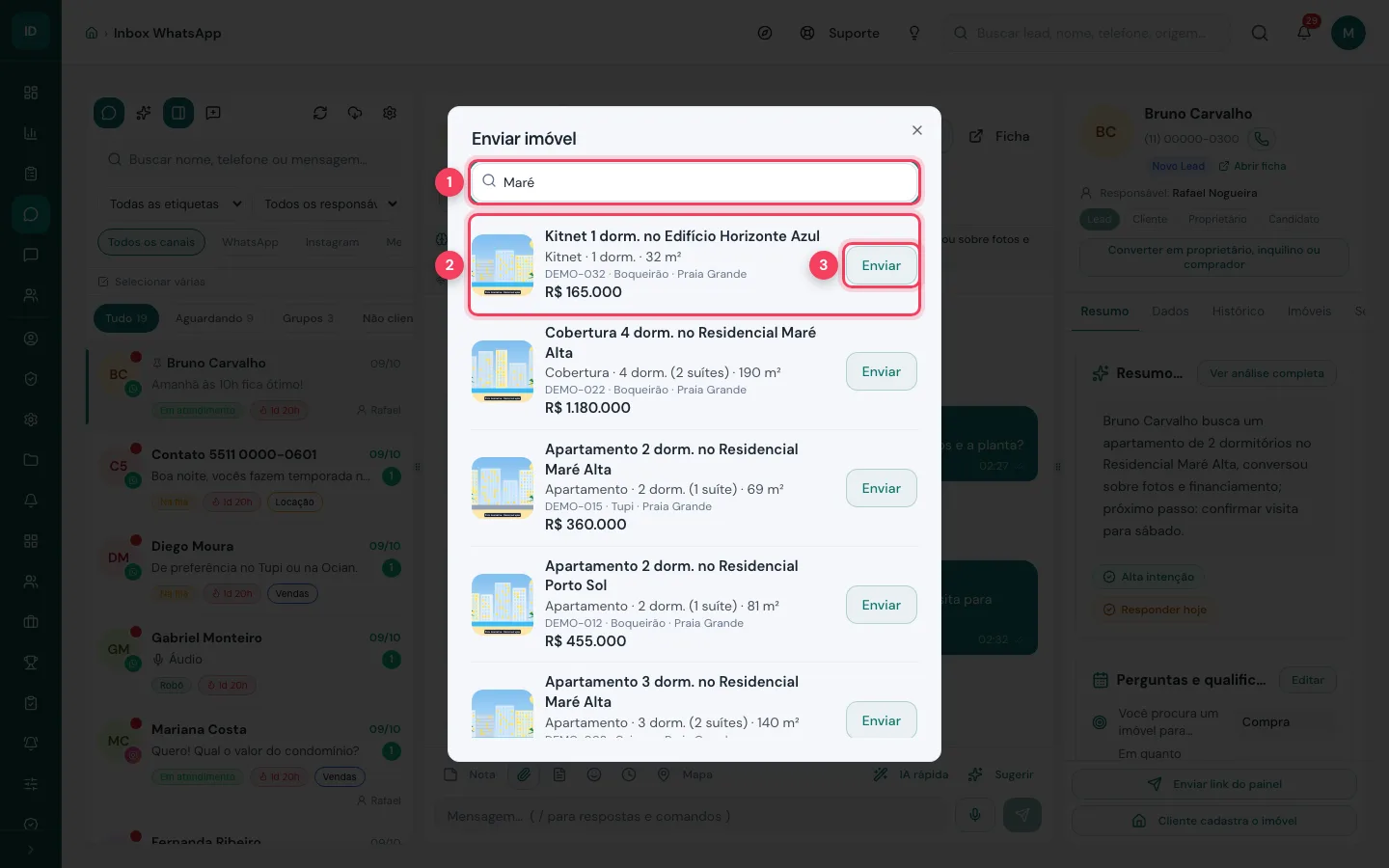Send Apartamento 2 dorm. Residencial Porto Sol
The width and height of the screenshot is (1389, 868).
pyautogui.click(x=881, y=605)
